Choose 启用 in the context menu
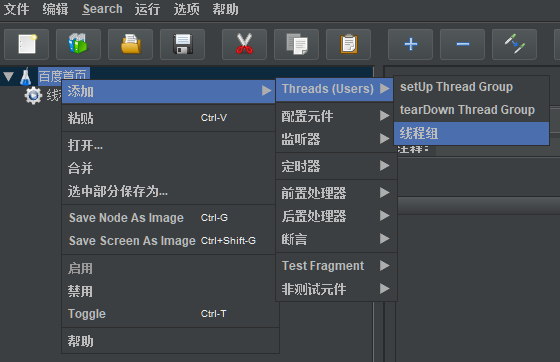Viewport: 560px width, 362px height. tap(169, 268)
